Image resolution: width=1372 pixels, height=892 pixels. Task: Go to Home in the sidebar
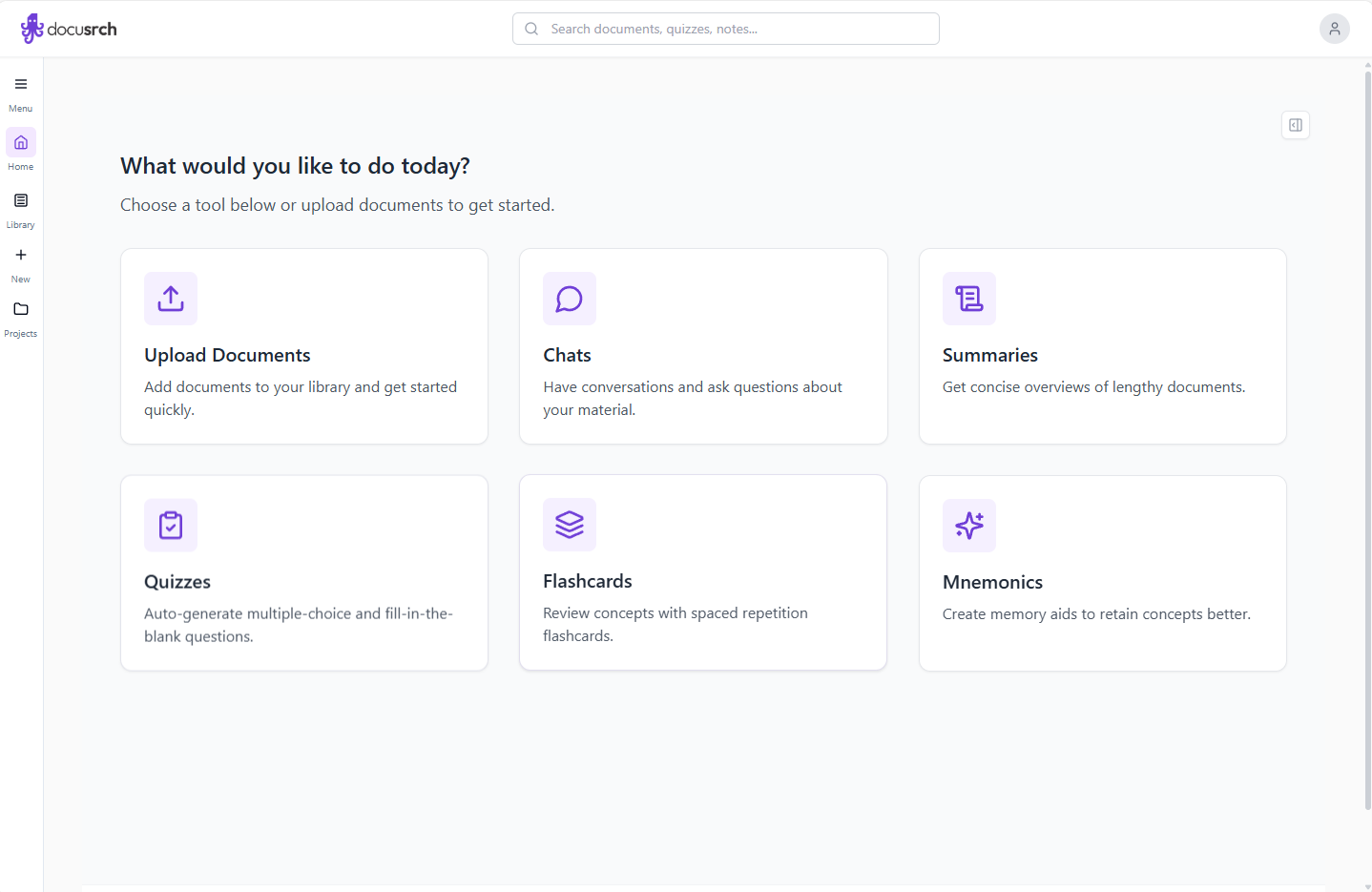pyautogui.click(x=21, y=143)
